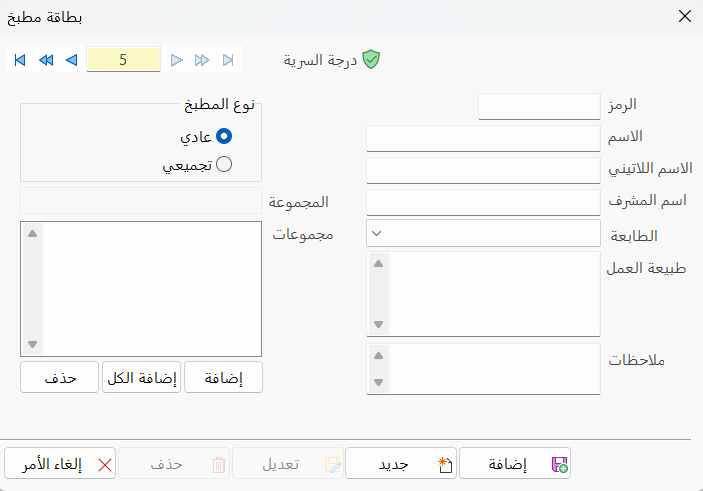The width and height of the screenshot is (703, 491).
Task: Go to previous record arrow
Action: (x=71, y=60)
